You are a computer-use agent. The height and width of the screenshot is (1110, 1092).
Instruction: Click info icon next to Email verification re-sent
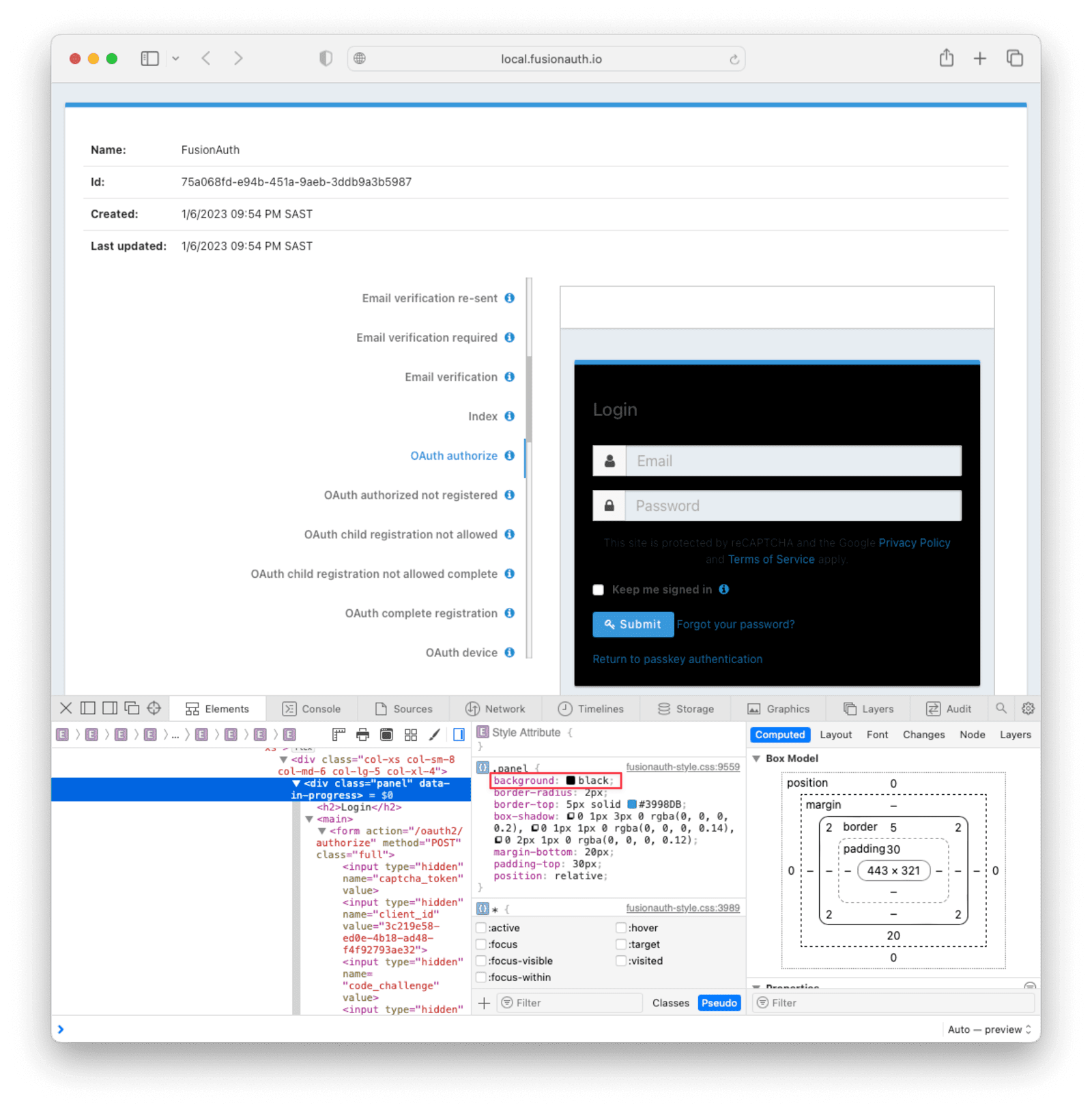tap(509, 298)
